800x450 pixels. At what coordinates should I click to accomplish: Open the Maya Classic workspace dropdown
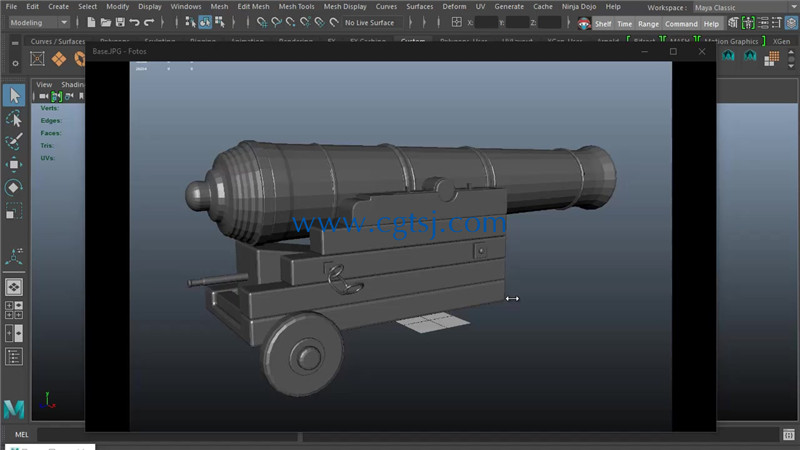745,8
